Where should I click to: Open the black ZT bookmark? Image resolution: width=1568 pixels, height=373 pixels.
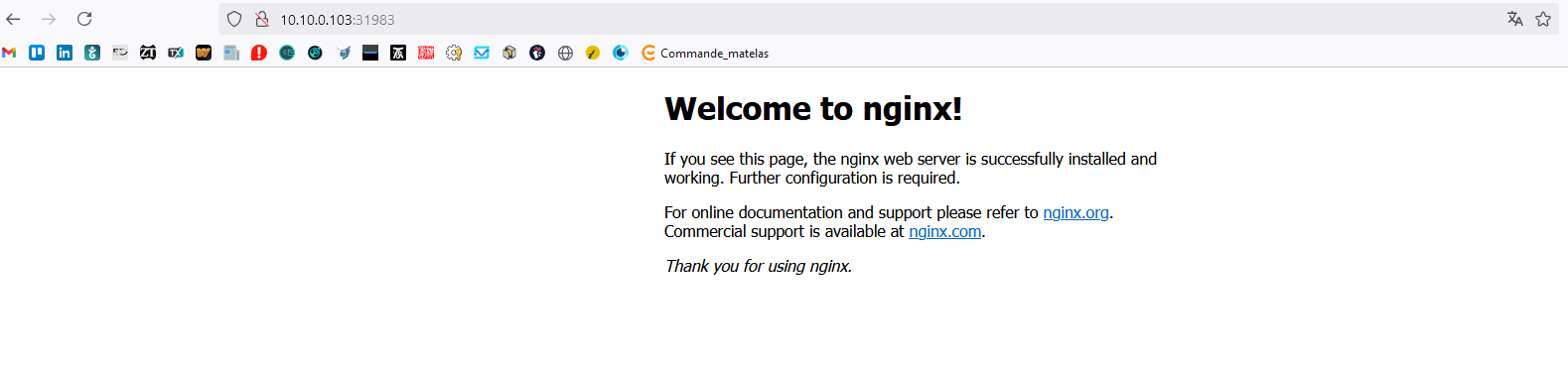coord(148,53)
